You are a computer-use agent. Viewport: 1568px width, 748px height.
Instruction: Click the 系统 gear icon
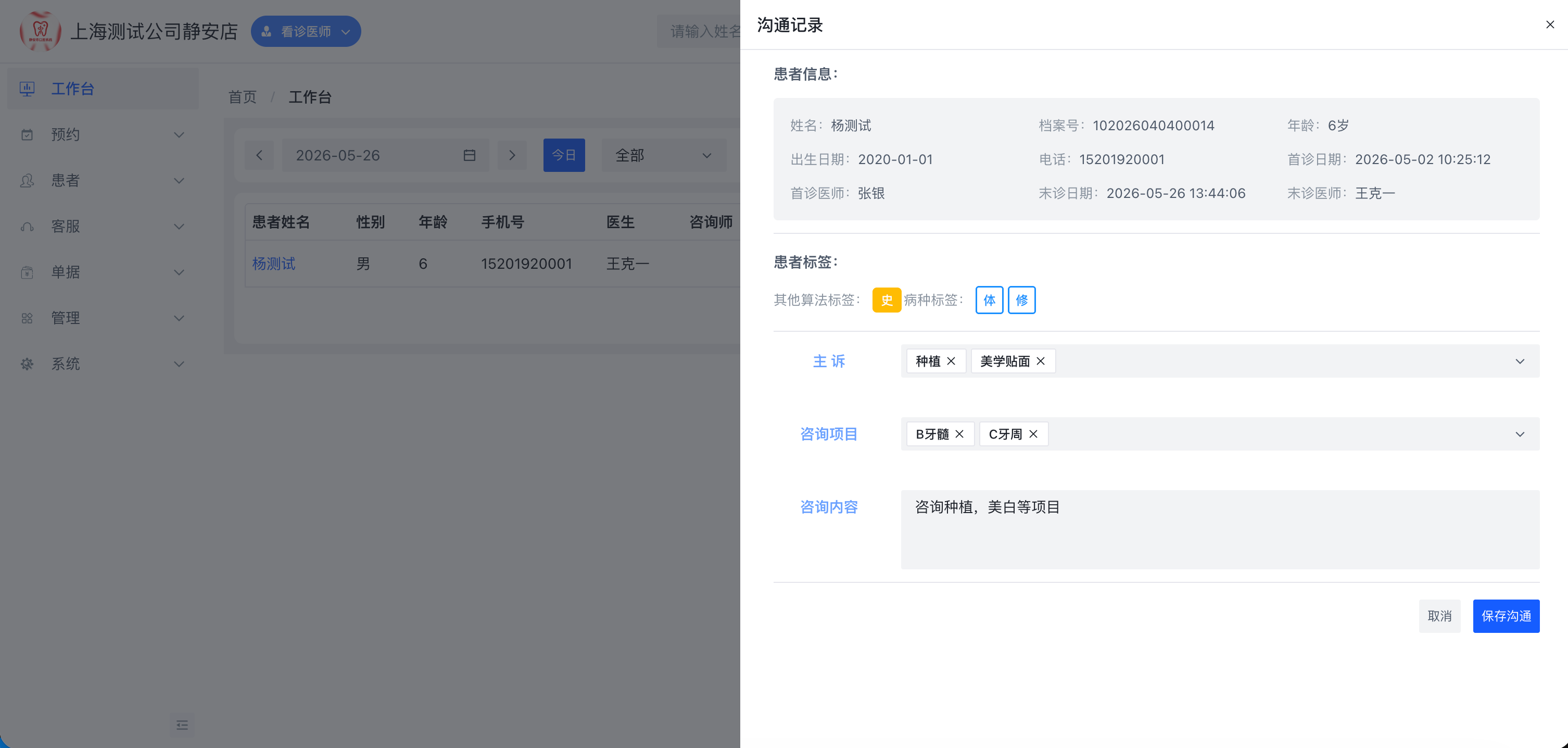pyautogui.click(x=27, y=364)
